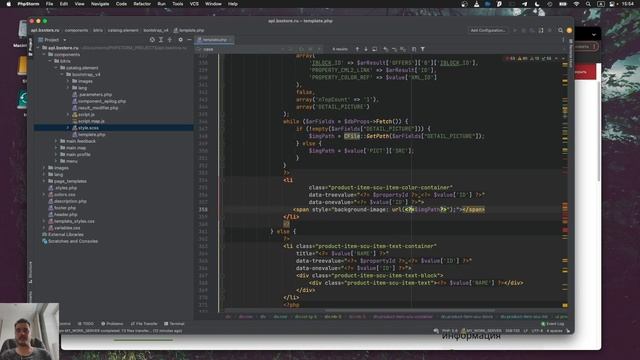The height and width of the screenshot is (360, 640).
Task: Collapse the components folder
Action: (x=45, y=54)
